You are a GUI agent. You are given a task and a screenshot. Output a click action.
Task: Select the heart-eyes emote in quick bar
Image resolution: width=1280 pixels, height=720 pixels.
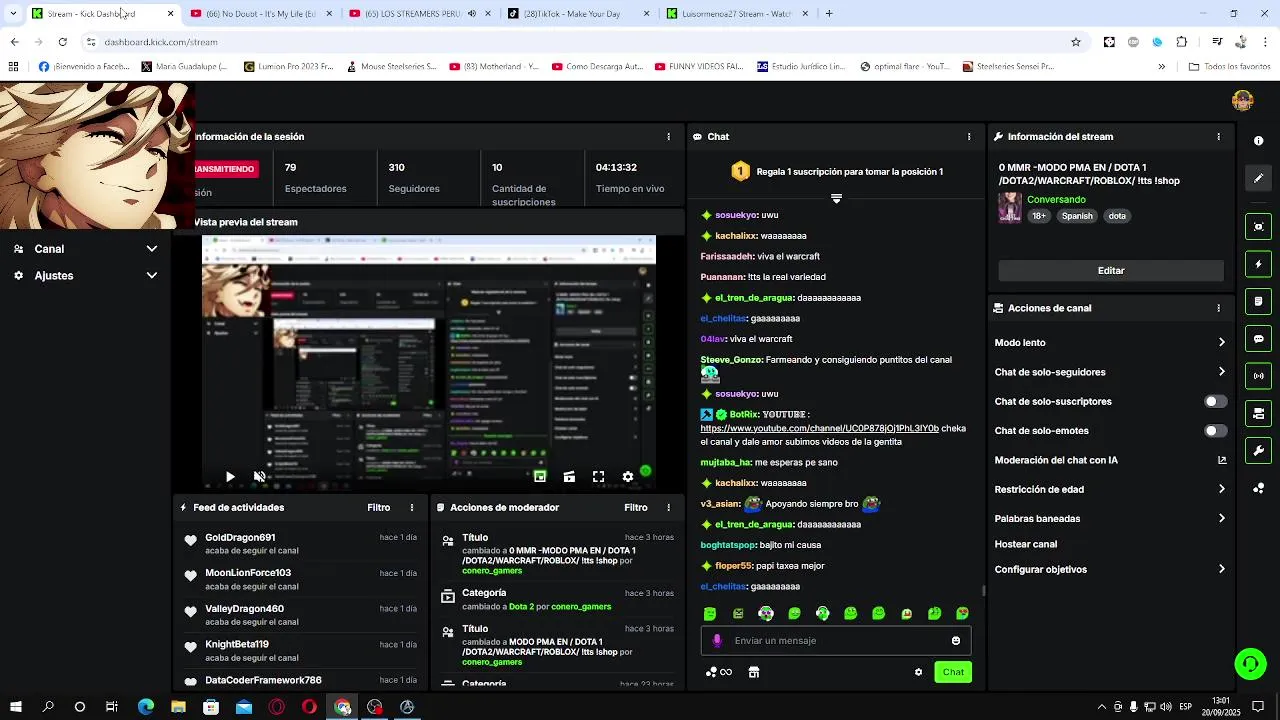(962, 613)
